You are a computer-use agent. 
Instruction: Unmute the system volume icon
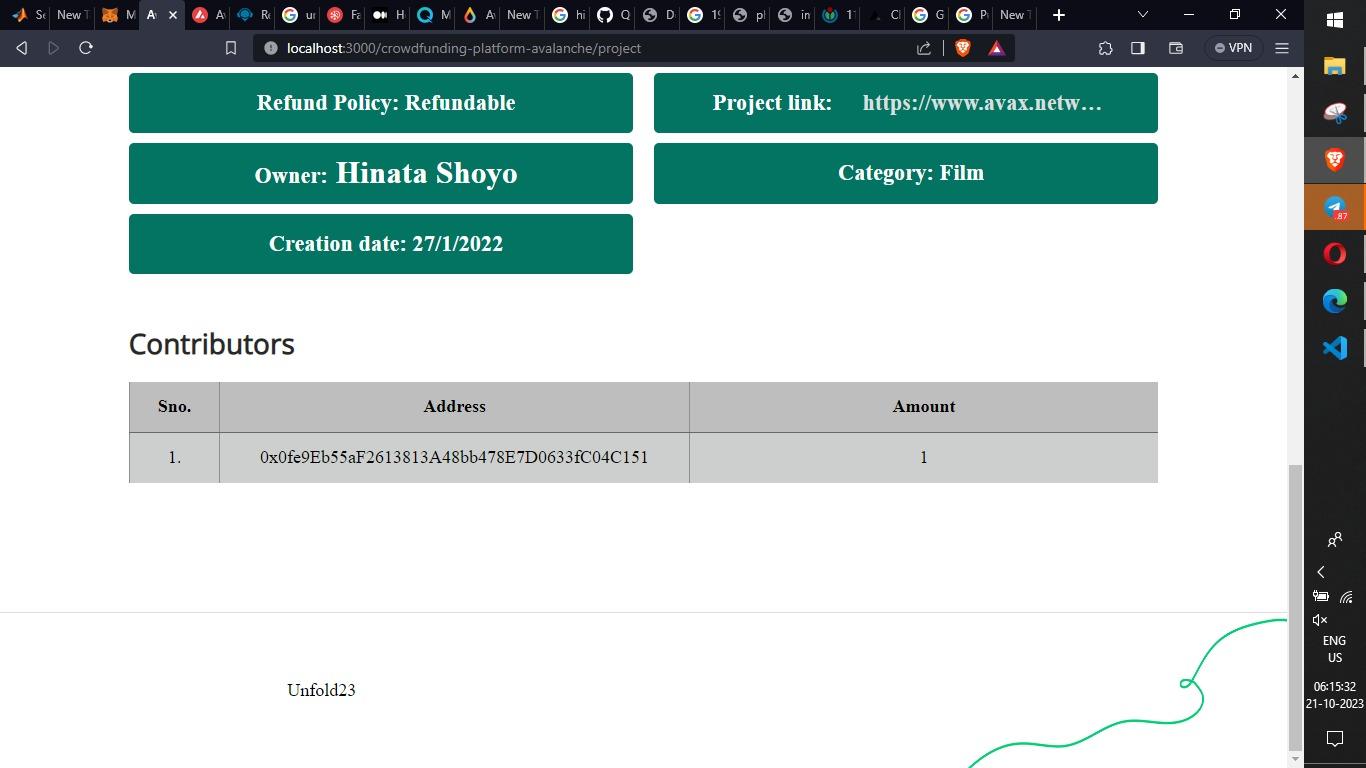point(1320,620)
